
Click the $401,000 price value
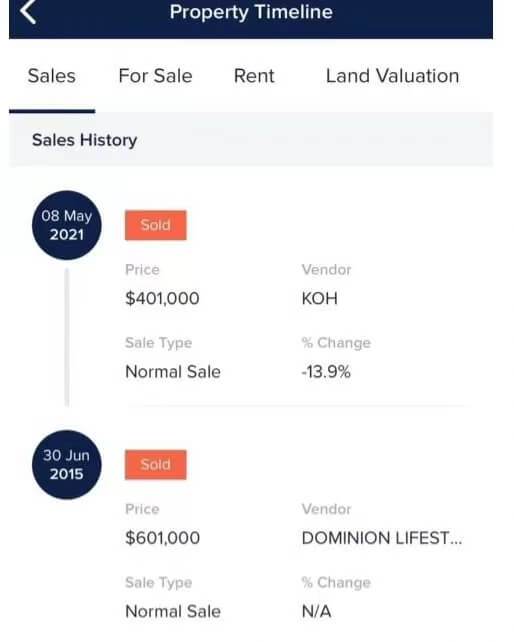click(162, 298)
